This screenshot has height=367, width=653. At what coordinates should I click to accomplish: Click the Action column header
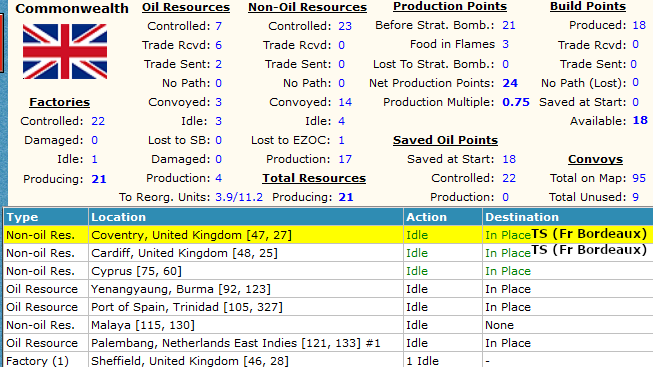(443, 217)
